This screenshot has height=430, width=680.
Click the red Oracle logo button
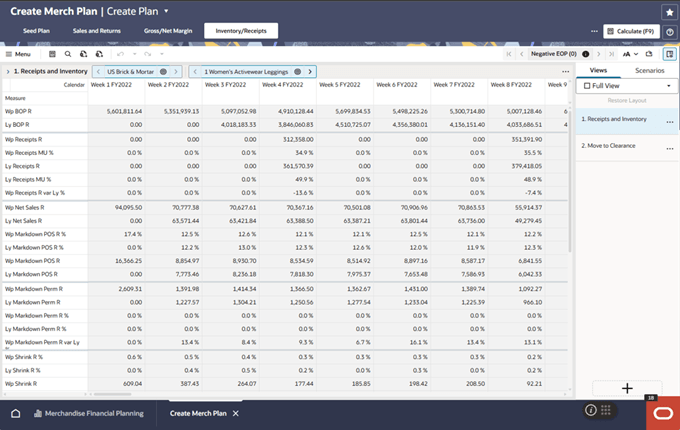click(x=663, y=413)
